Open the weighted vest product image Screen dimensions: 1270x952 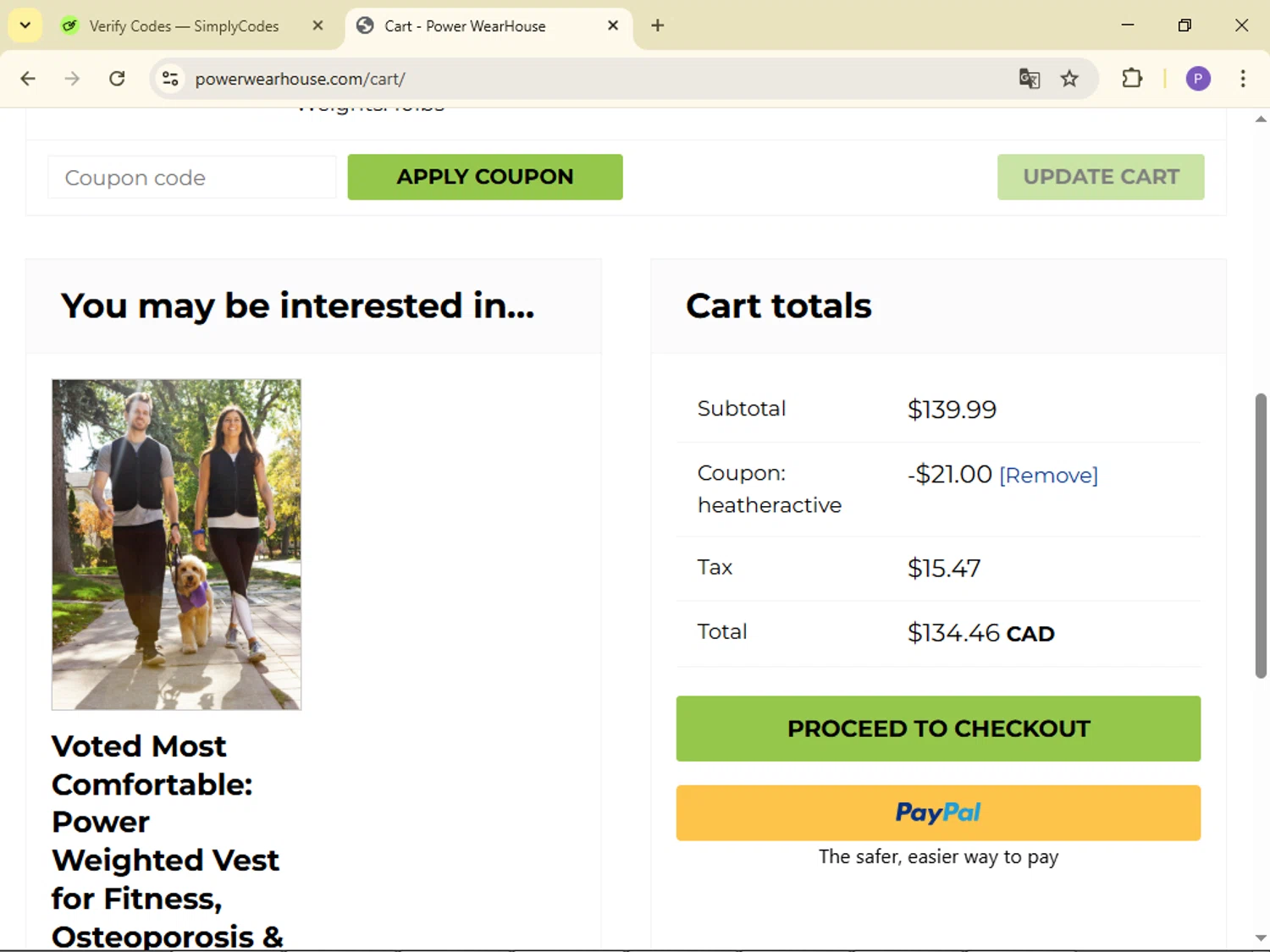click(176, 544)
